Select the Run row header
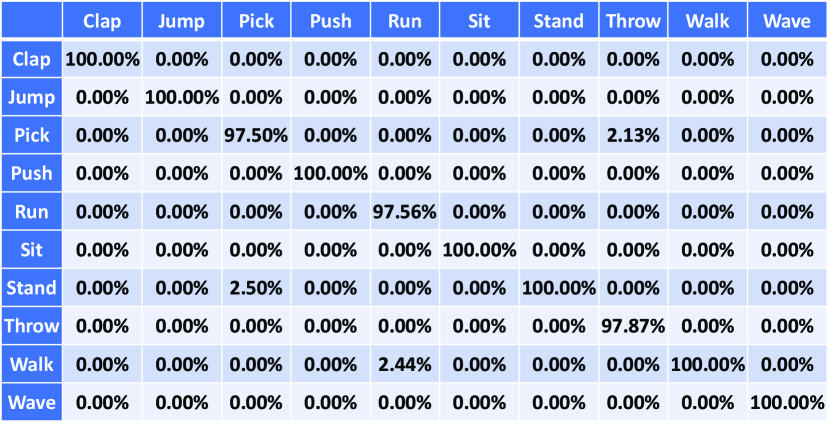The height and width of the screenshot is (428, 830). pyautogui.click(x=31, y=212)
